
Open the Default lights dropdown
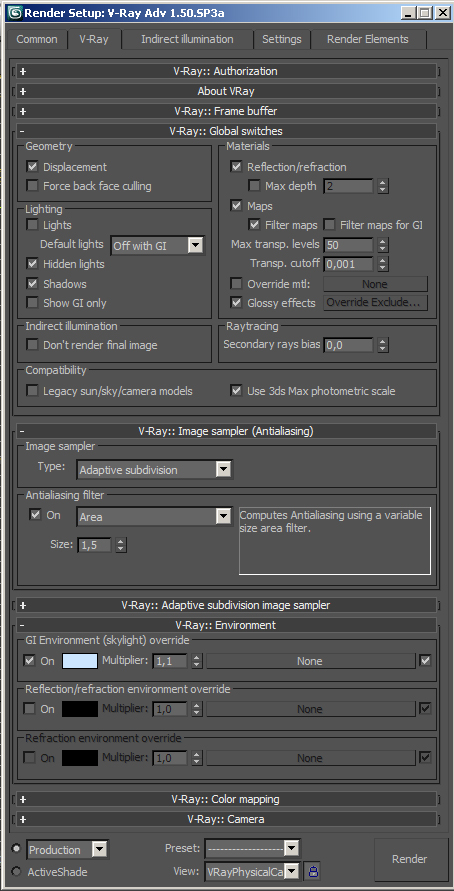(x=157, y=245)
